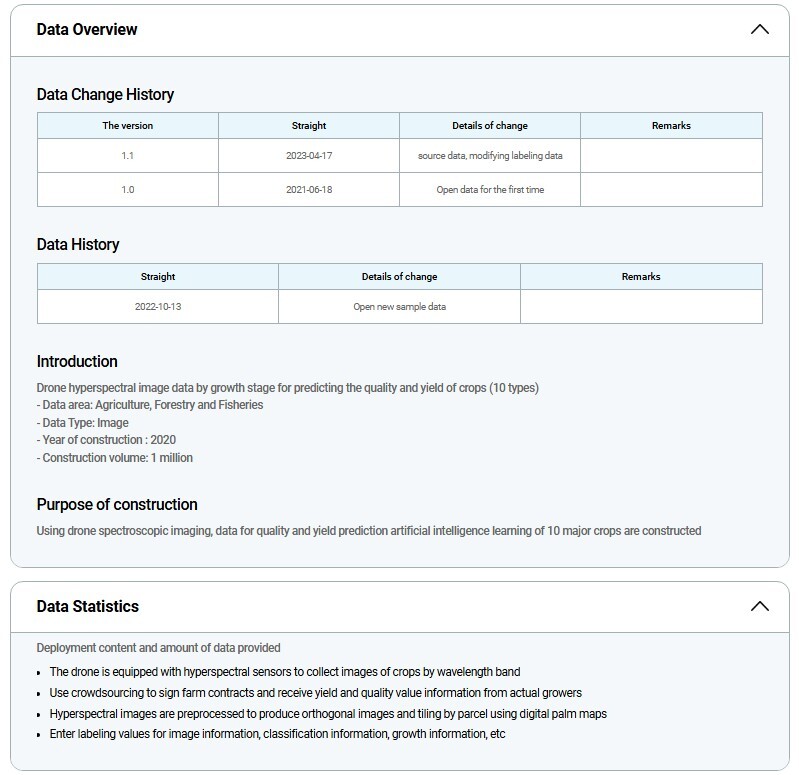Select "Open data for the first time" cell

[490, 190]
